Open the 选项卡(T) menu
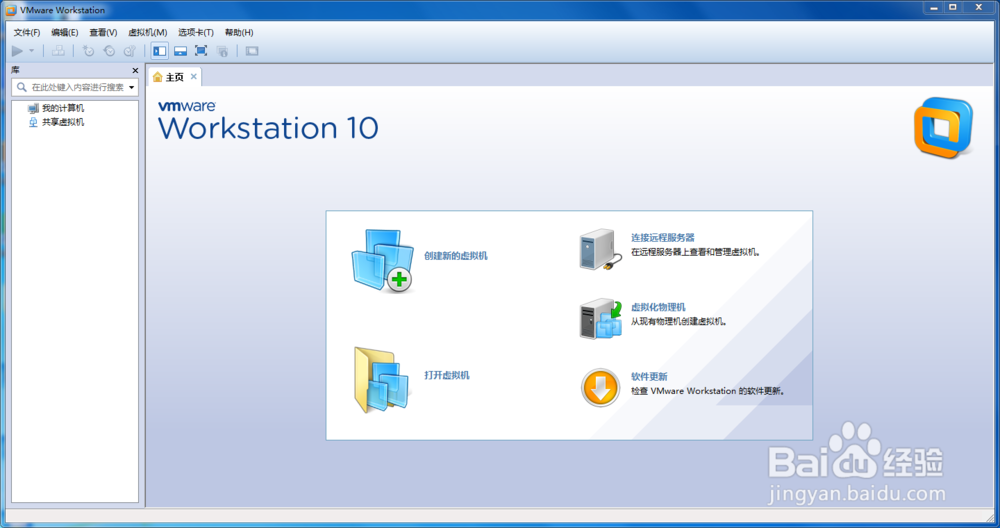The width and height of the screenshot is (1000, 528). click(196, 33)
